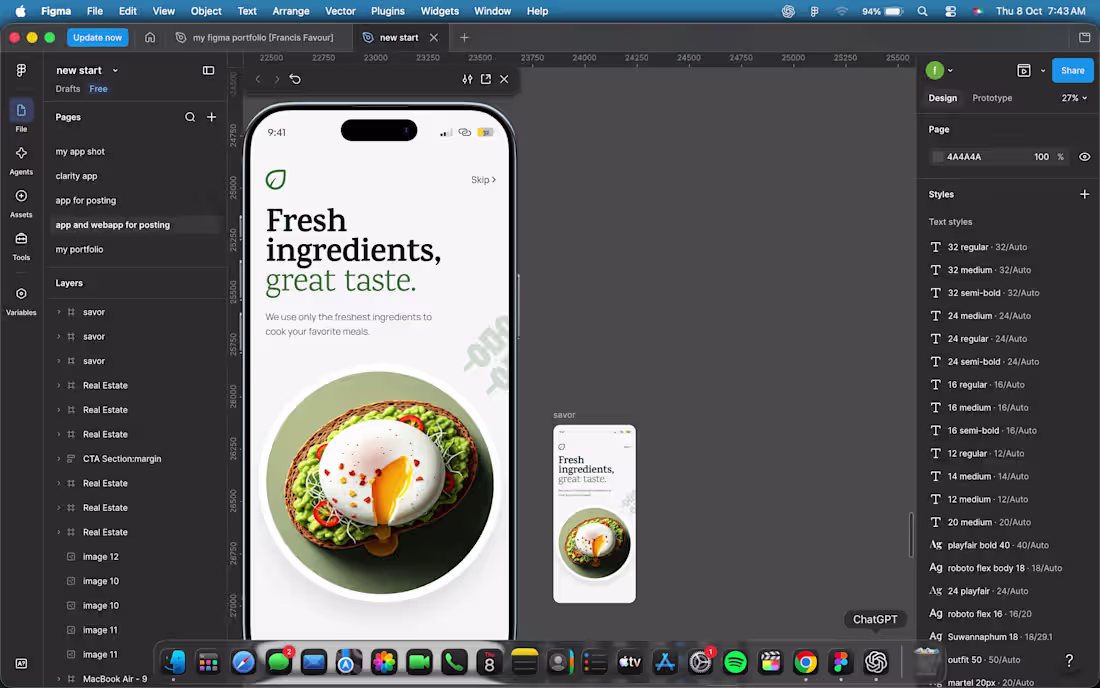Open the new start file name dropdown
This screenshot has height=688, width=1100.
pos(116,70)
